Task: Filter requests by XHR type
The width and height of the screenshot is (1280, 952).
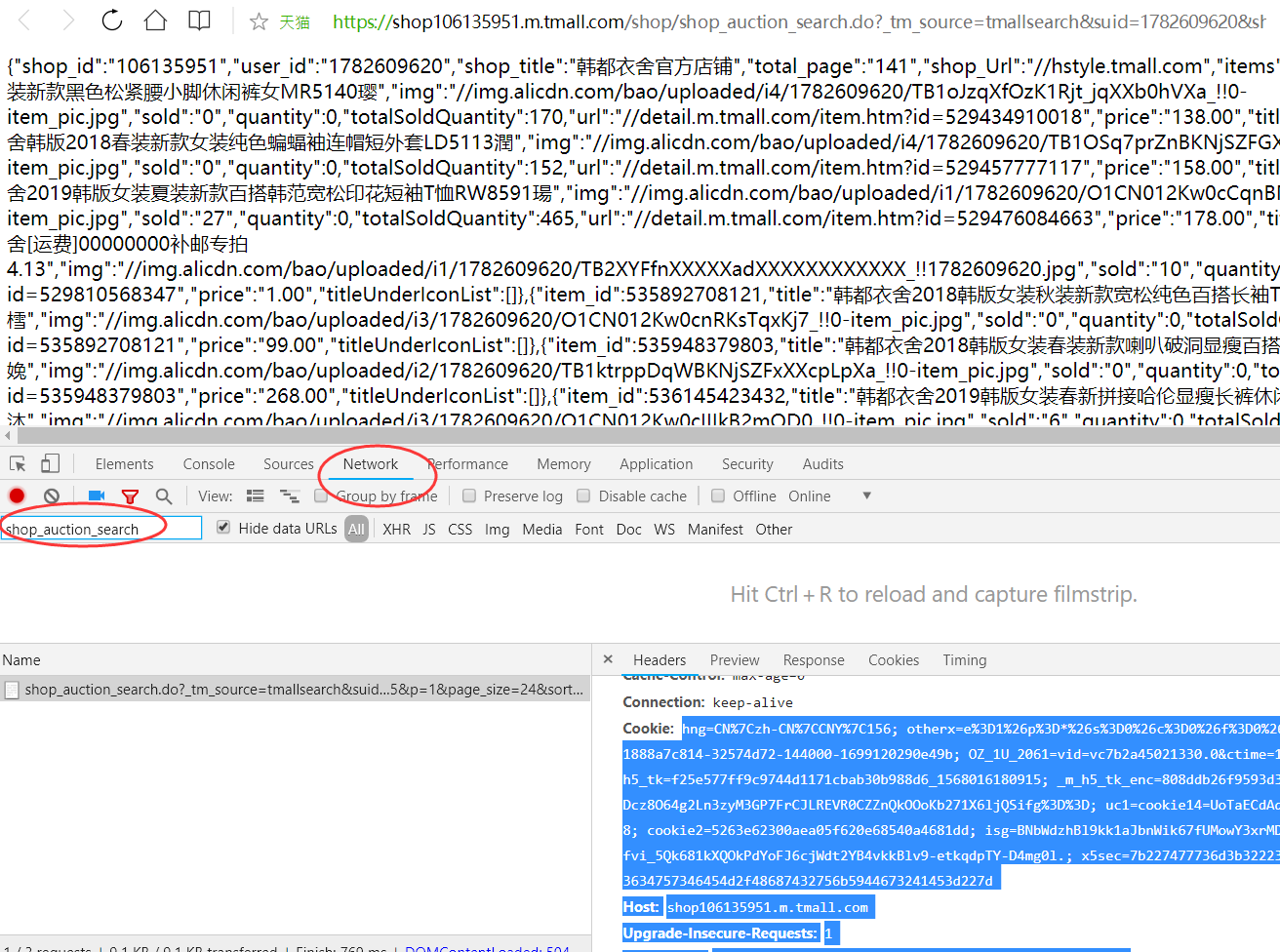Action: [x=396, y=530]
